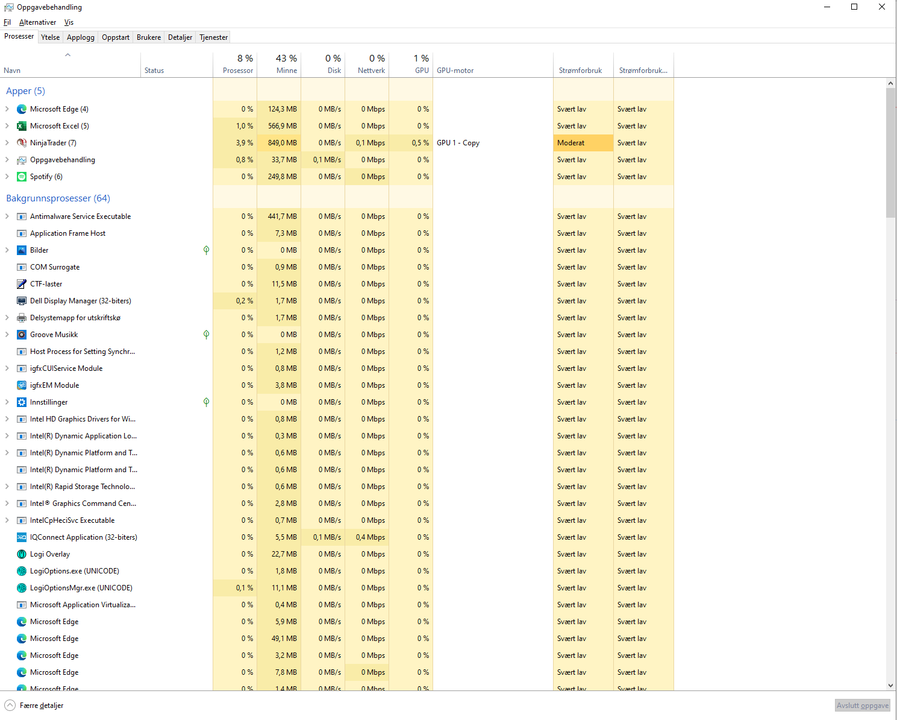Click the Logi Overlay icon
Screen dimensions: 897x720
[22, 554]
